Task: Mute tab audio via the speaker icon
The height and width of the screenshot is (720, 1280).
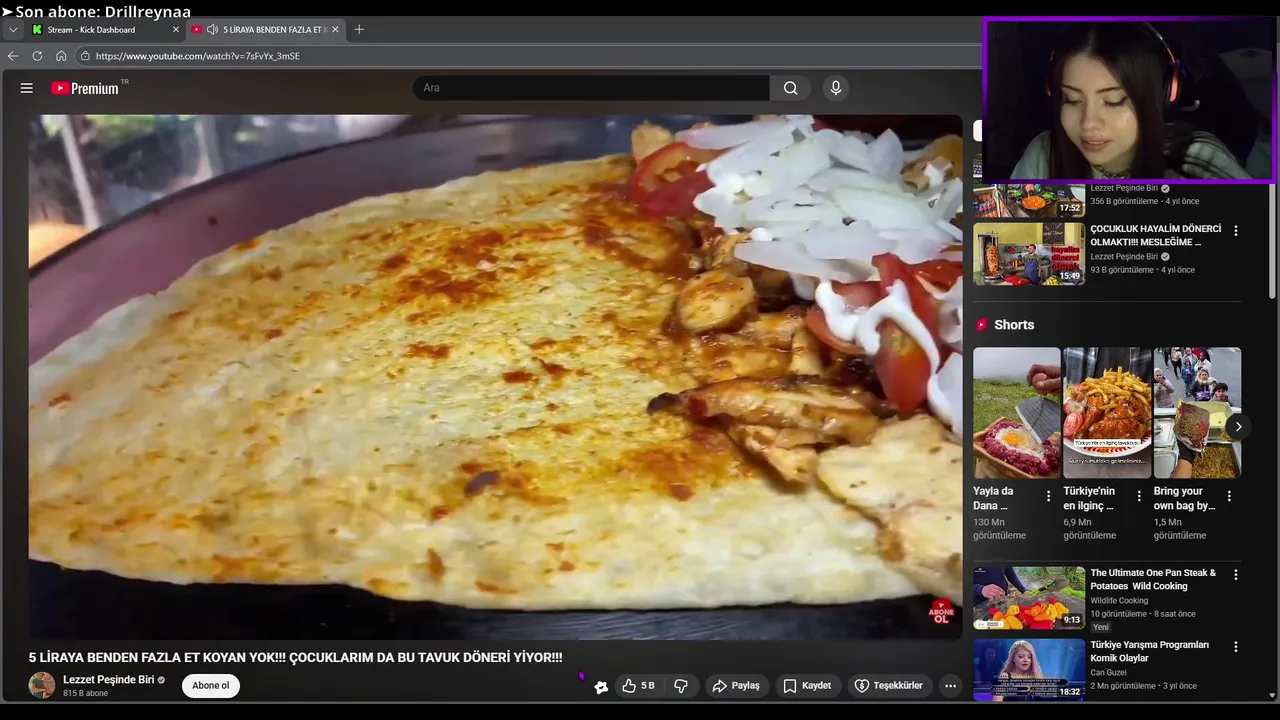Action: click(x=212, y=30)
